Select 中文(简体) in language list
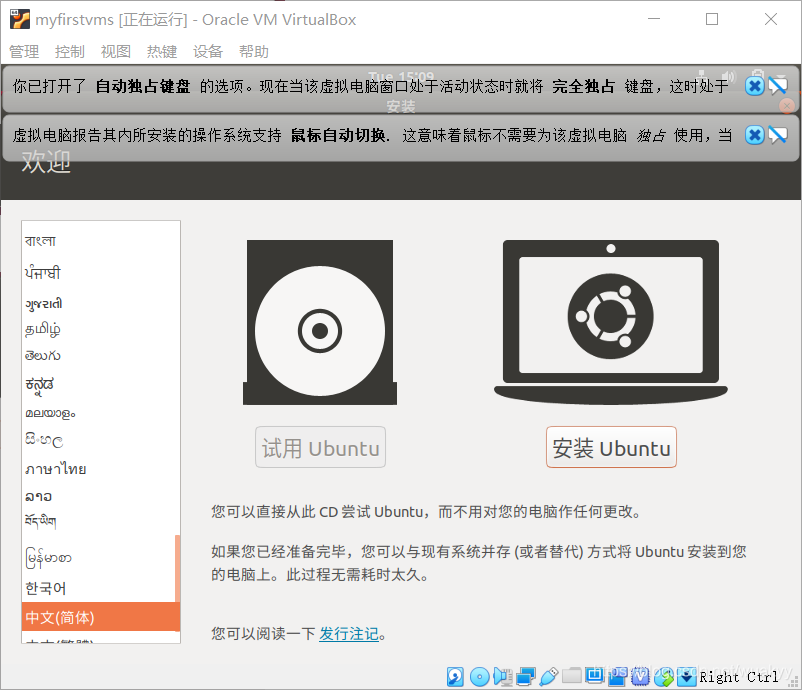This screenshot has height=690, width=802. [101, 617]
